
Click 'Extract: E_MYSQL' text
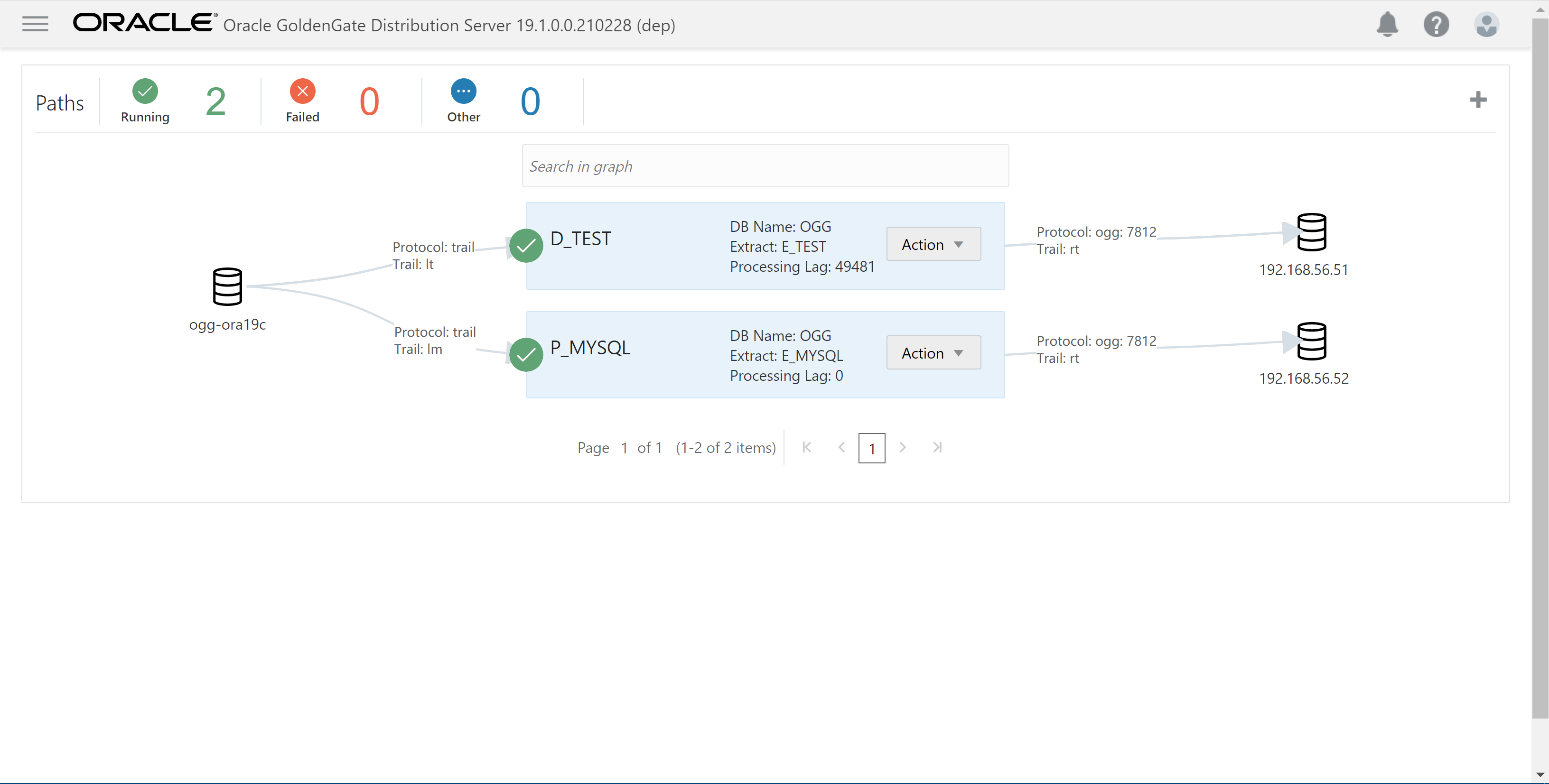click(x=786, y=356)
